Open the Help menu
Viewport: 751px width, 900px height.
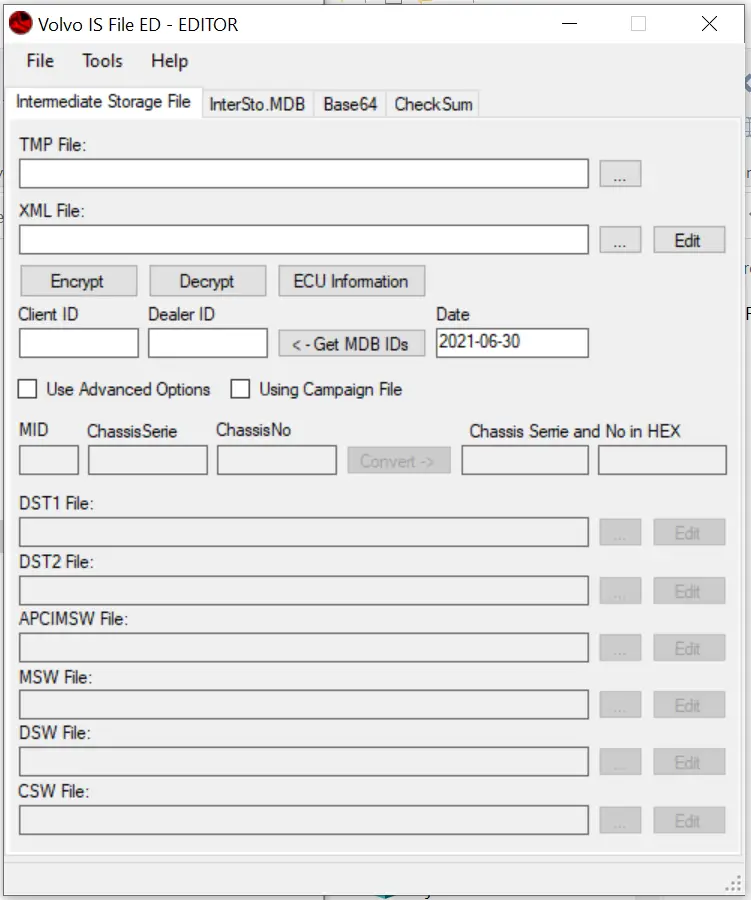pos(169,61)
